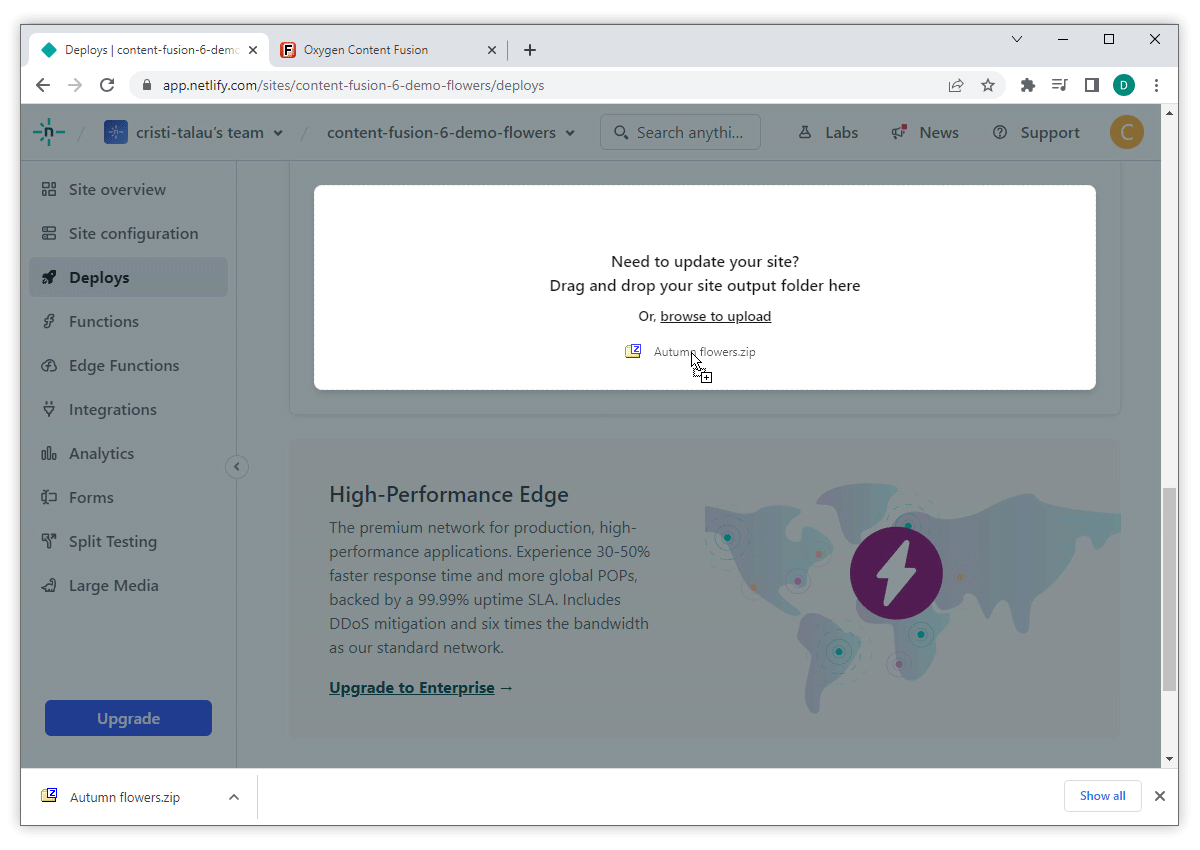
Task: Switch to the Oxygen Content Fusion tab
Action: coord(390,50)
